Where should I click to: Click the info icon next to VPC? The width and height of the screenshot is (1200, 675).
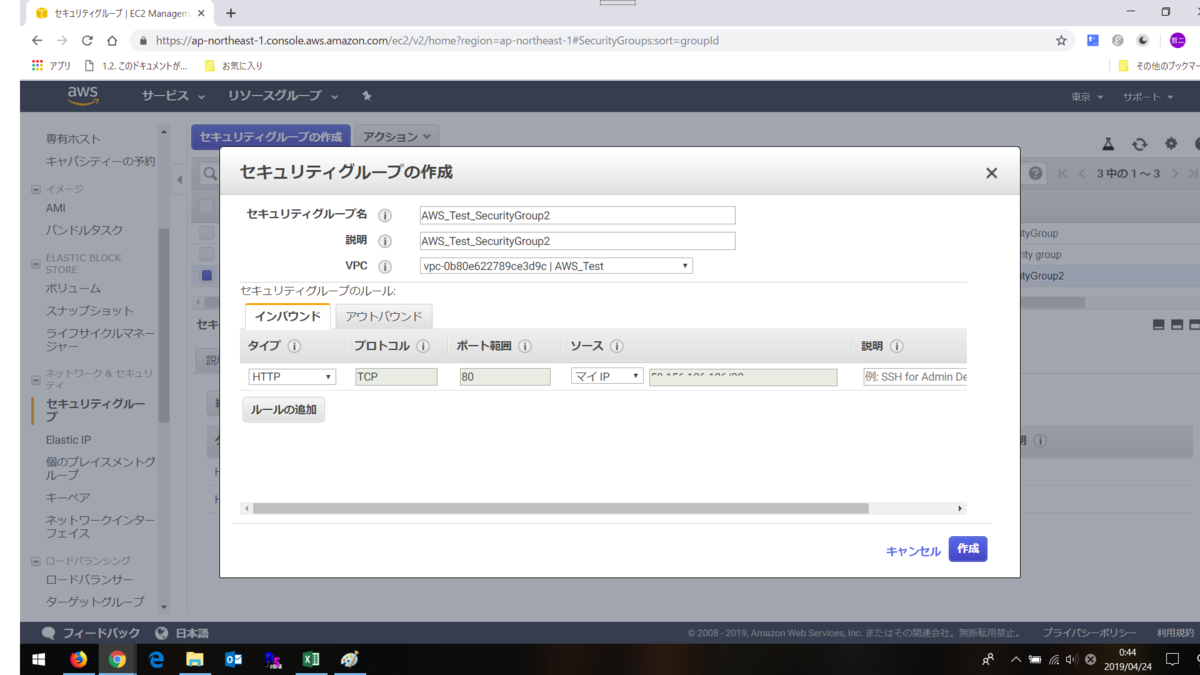click(385, 265)
